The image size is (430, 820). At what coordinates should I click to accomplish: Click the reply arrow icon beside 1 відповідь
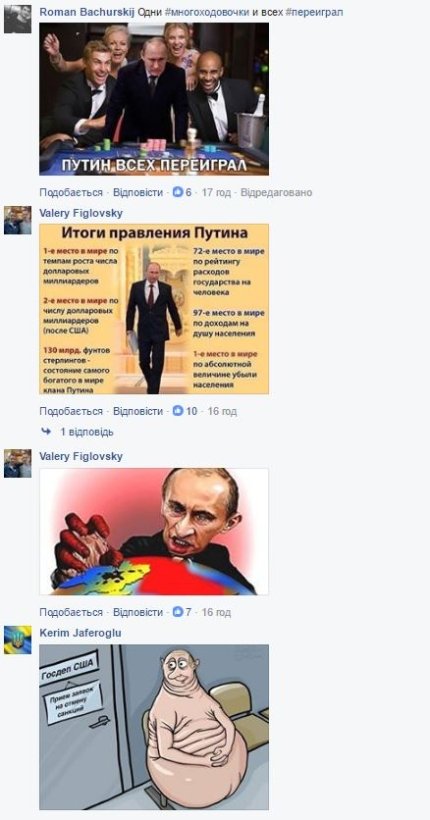(x=46, y=432)
